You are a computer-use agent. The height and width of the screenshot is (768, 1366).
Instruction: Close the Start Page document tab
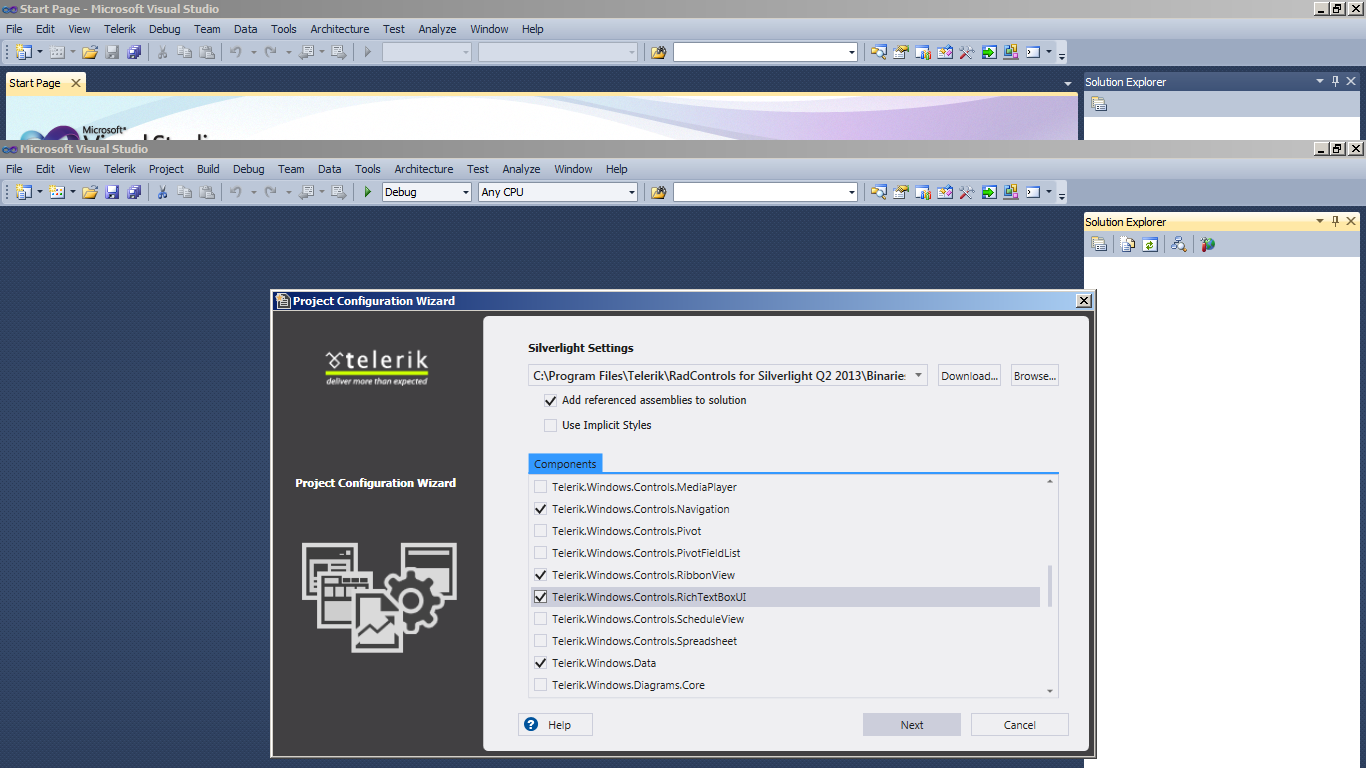tap(76, 83)
